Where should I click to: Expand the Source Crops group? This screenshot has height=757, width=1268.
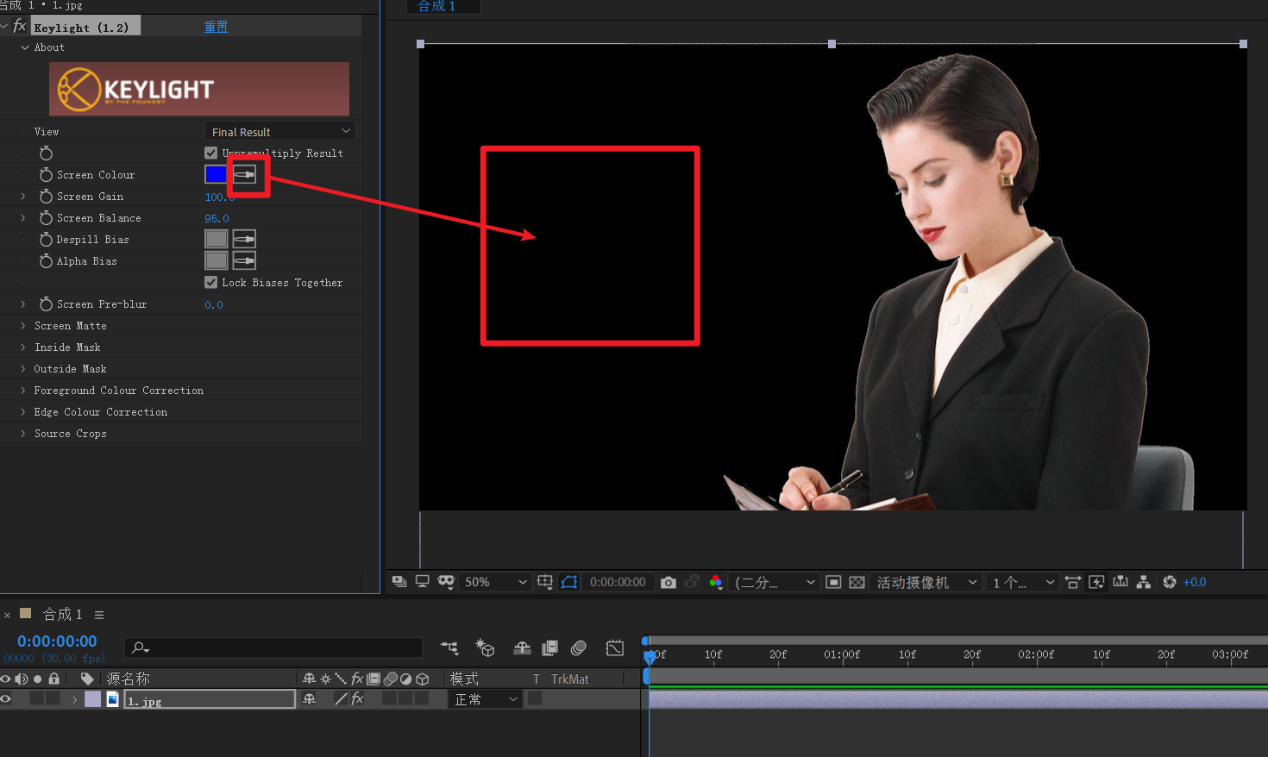(23, 433)
